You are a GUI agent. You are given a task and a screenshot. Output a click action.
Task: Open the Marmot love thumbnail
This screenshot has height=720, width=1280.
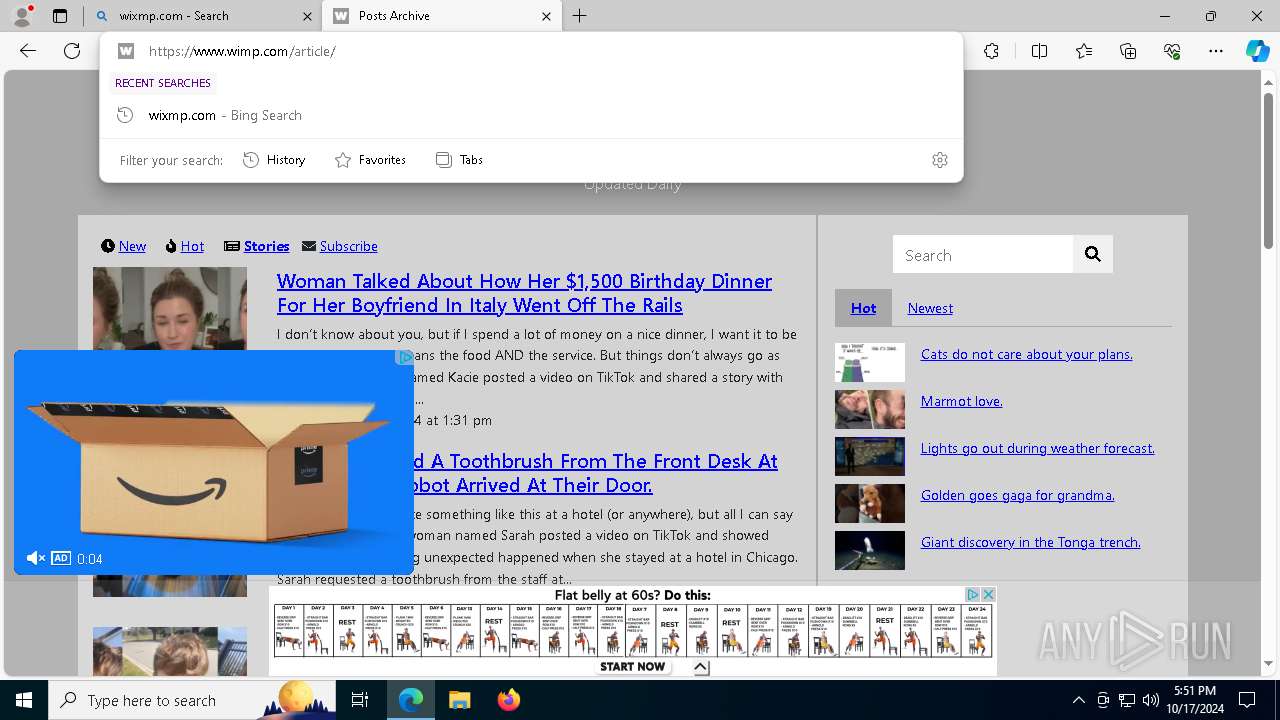870,410
